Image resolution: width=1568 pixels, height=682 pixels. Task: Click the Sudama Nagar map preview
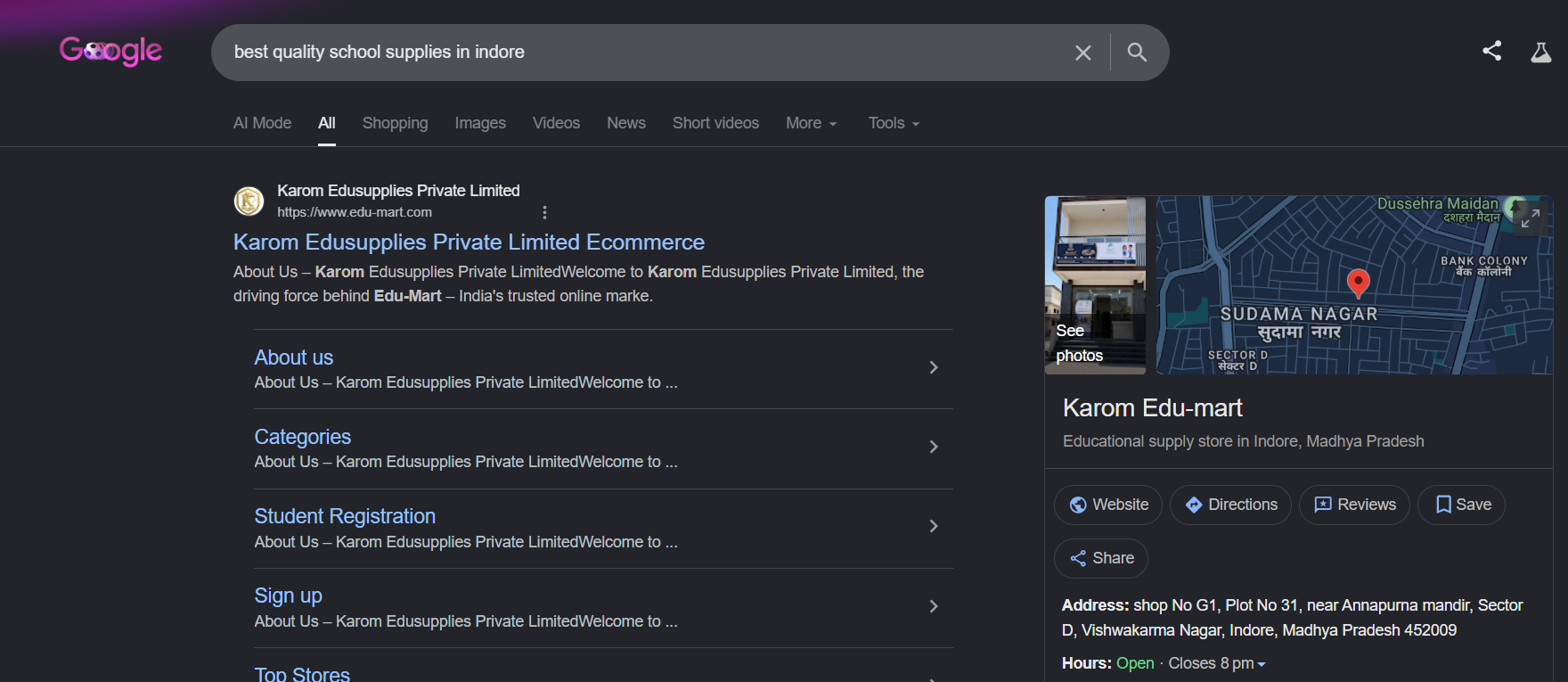[1354, 285]
